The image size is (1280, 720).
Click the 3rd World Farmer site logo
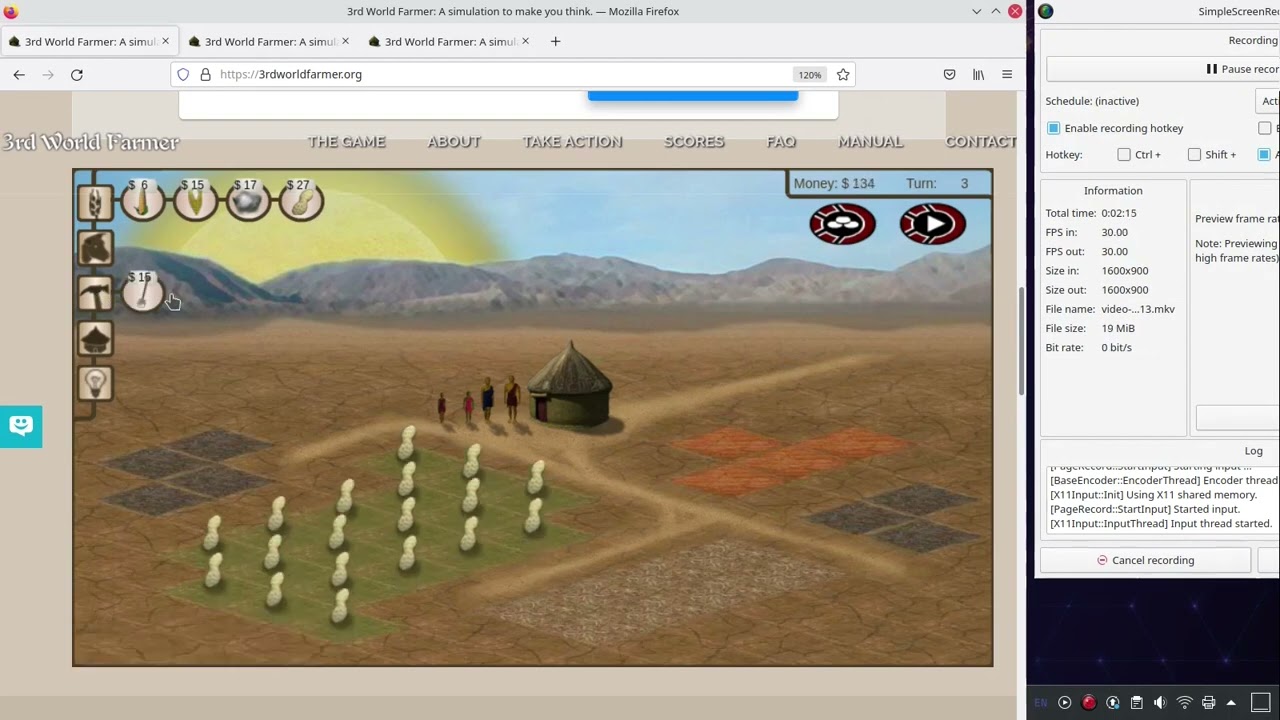(x=90, y=142)
